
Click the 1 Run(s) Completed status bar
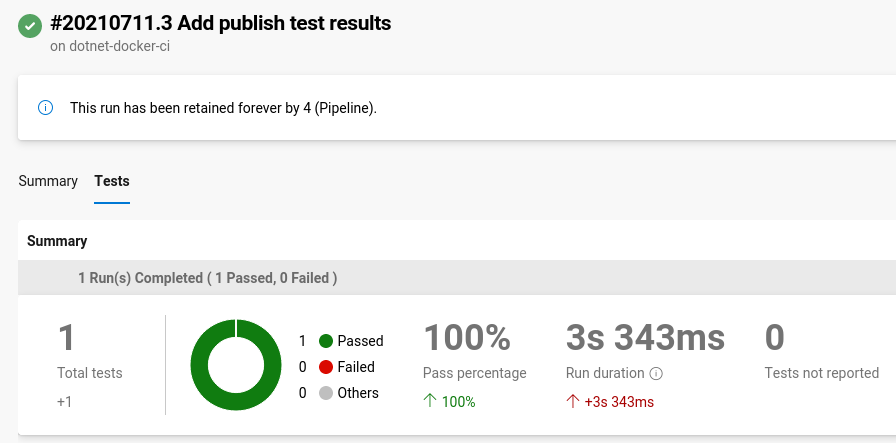pyautogui.click(x=207, y=278)
